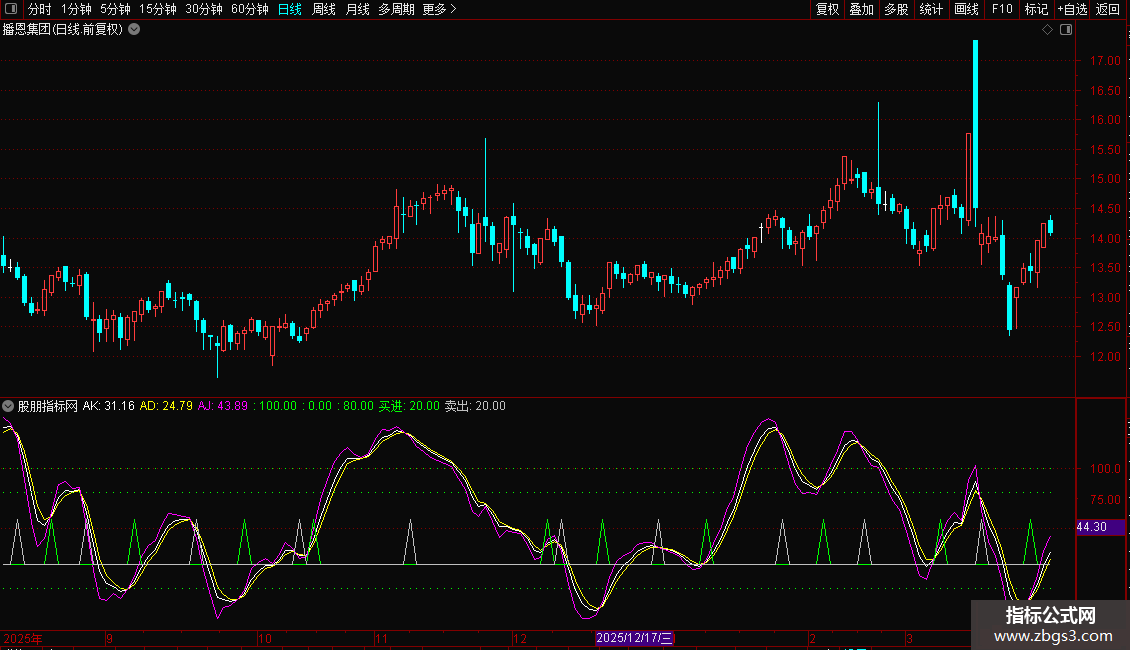Open the 多股 multi-stock view
Viewport: 1130px width, 650px height.
896,9
